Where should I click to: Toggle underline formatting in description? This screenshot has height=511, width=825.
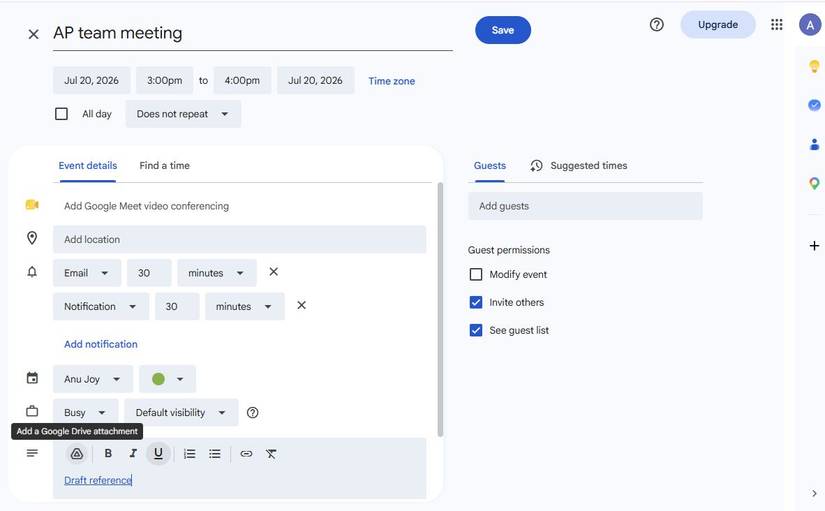158,453
